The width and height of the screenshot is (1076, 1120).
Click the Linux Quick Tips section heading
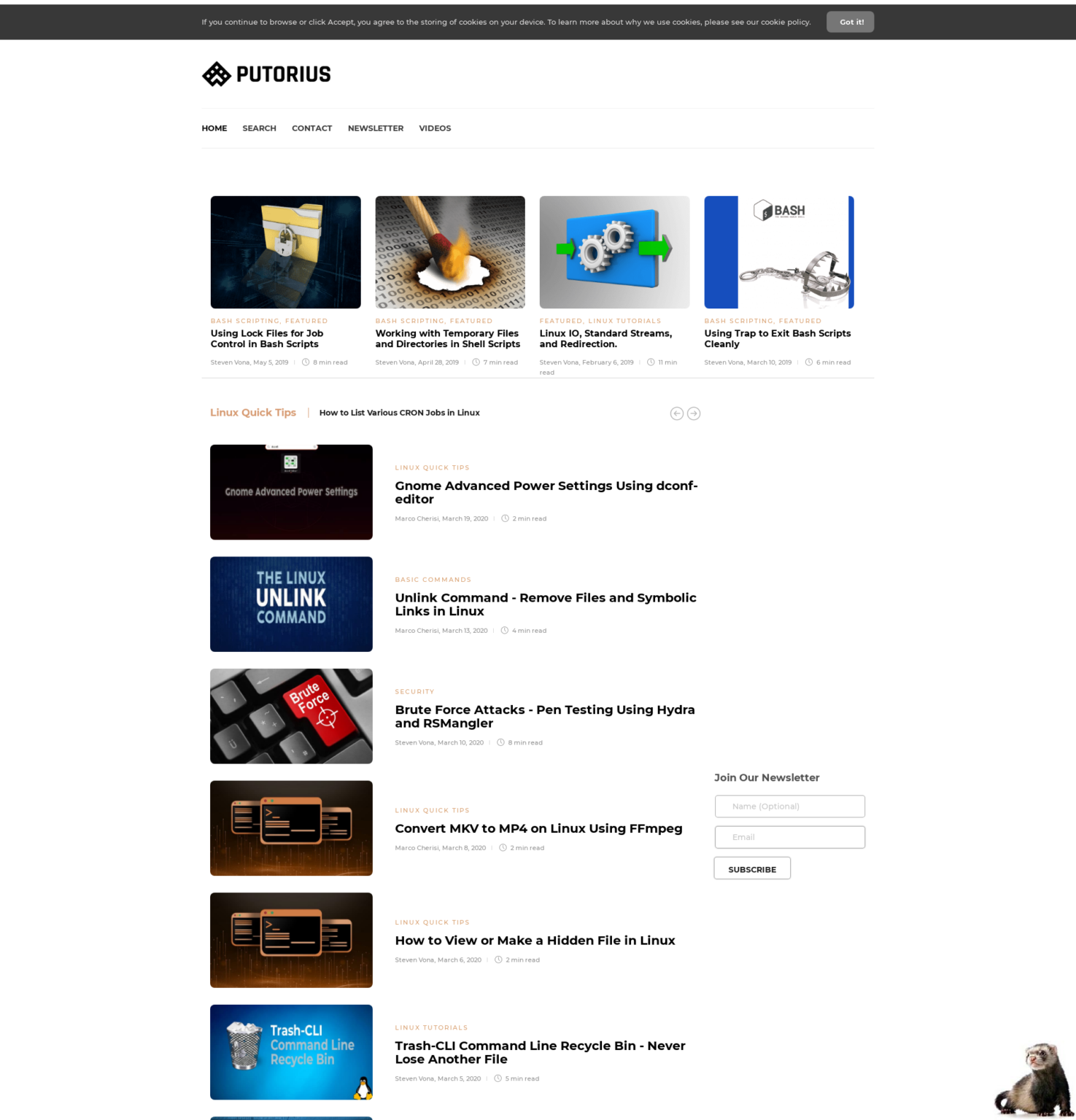pos(253,413)
